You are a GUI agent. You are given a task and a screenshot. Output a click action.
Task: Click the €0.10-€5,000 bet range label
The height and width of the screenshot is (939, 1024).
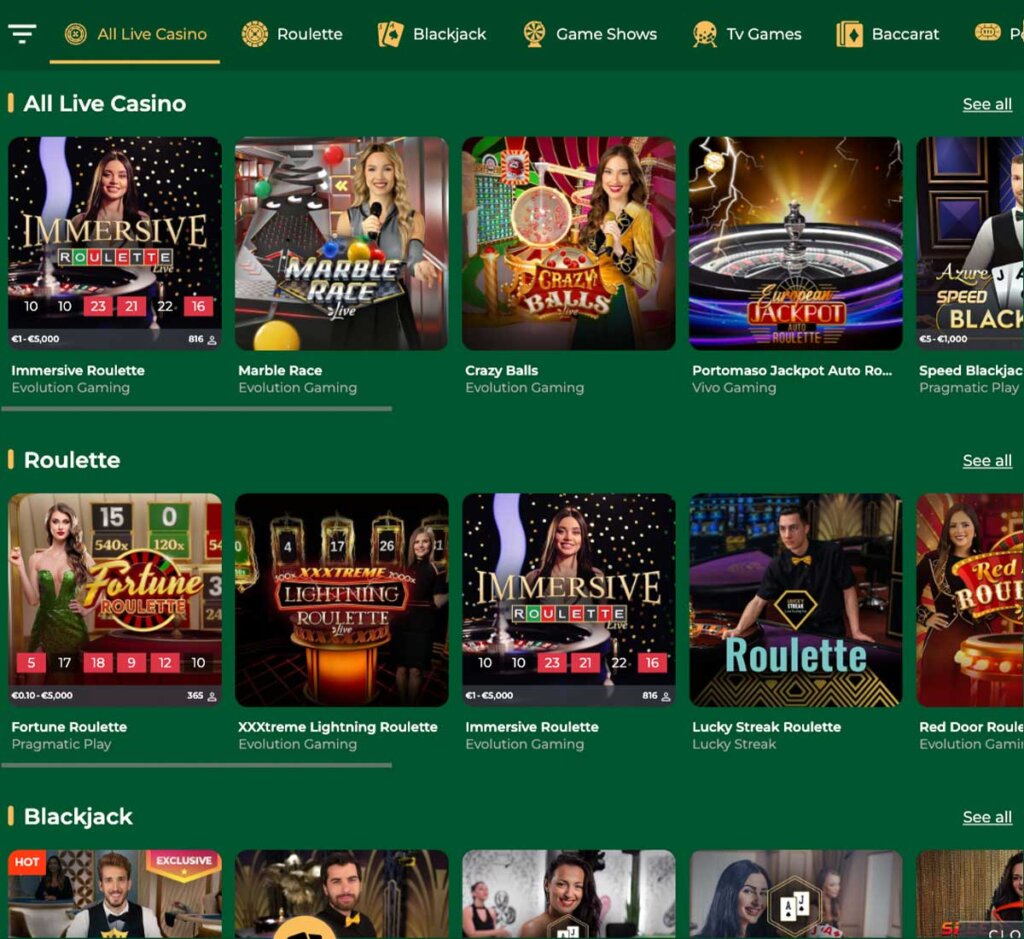coord(42,695)
